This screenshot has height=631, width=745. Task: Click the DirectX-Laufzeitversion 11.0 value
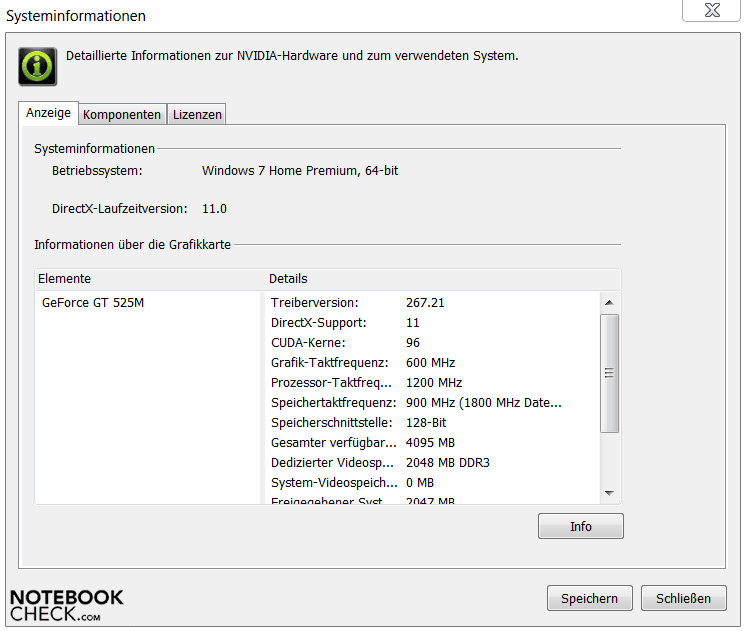pyautogui.click(x=214, y=209)
